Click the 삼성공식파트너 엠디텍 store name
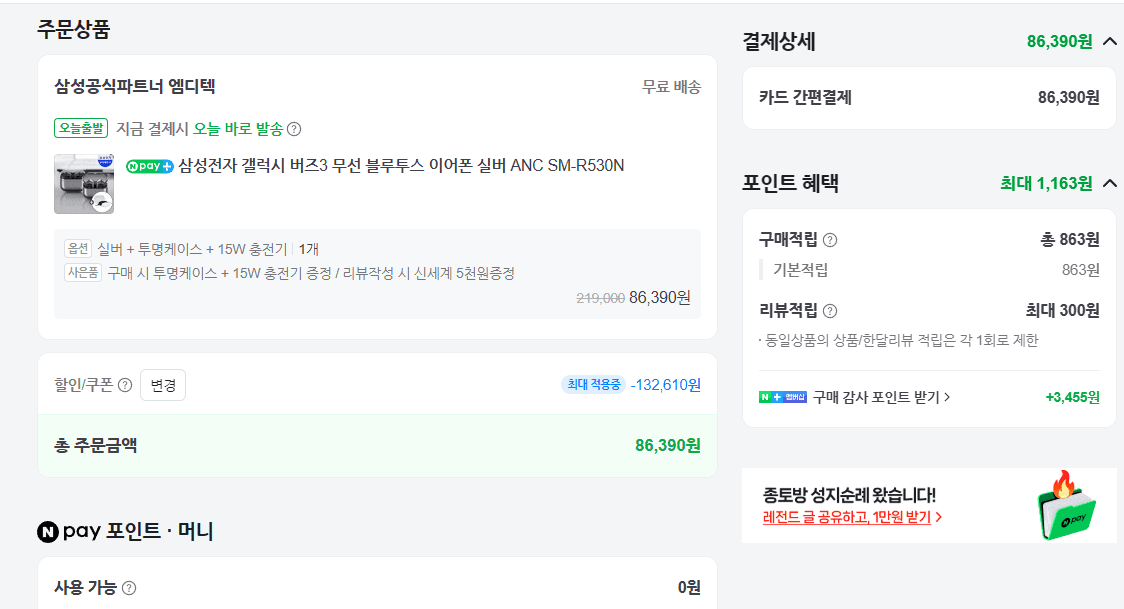1124x609 pixels. [x=135, y=87]
